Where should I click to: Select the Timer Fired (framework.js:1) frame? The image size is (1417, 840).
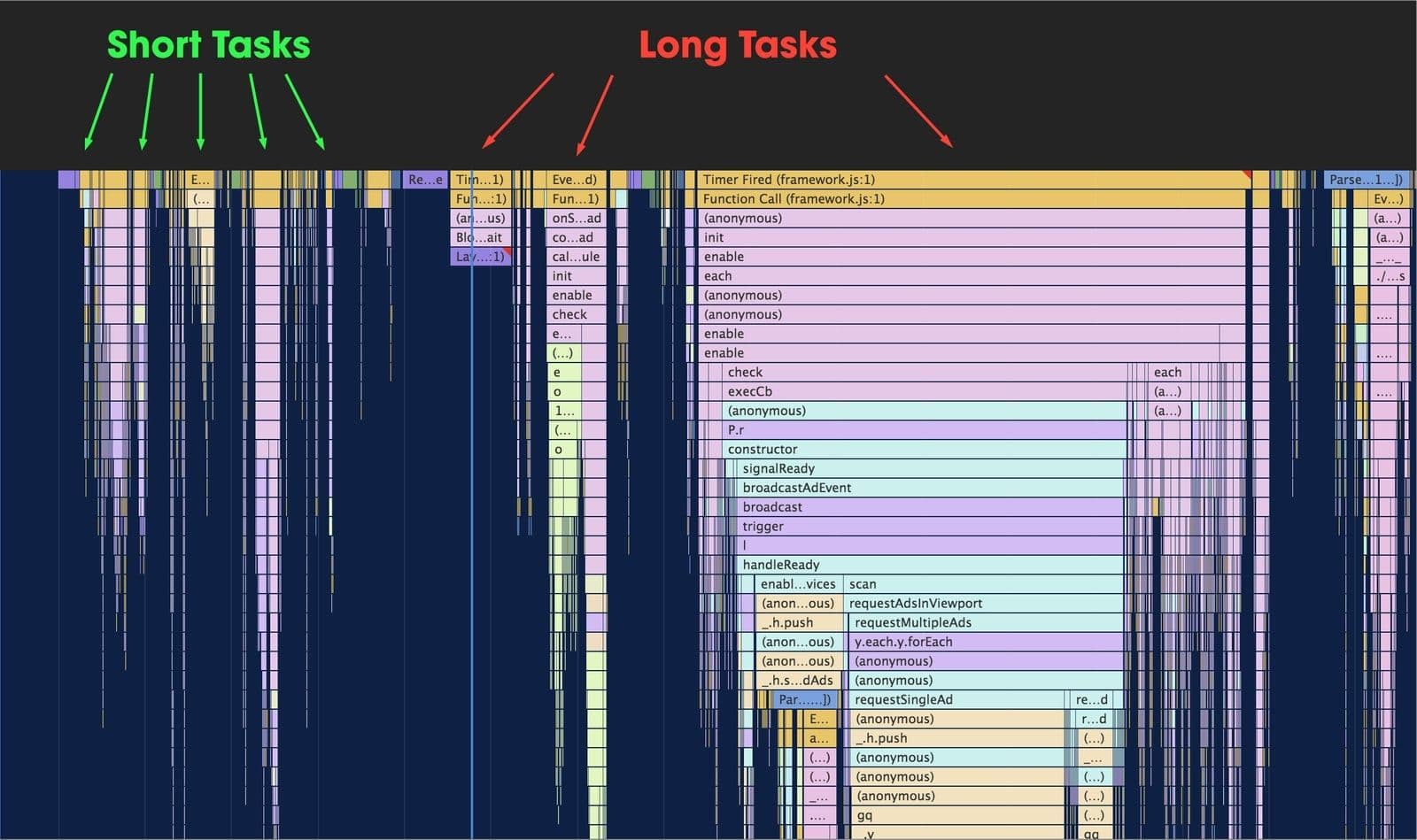(886, 179)
